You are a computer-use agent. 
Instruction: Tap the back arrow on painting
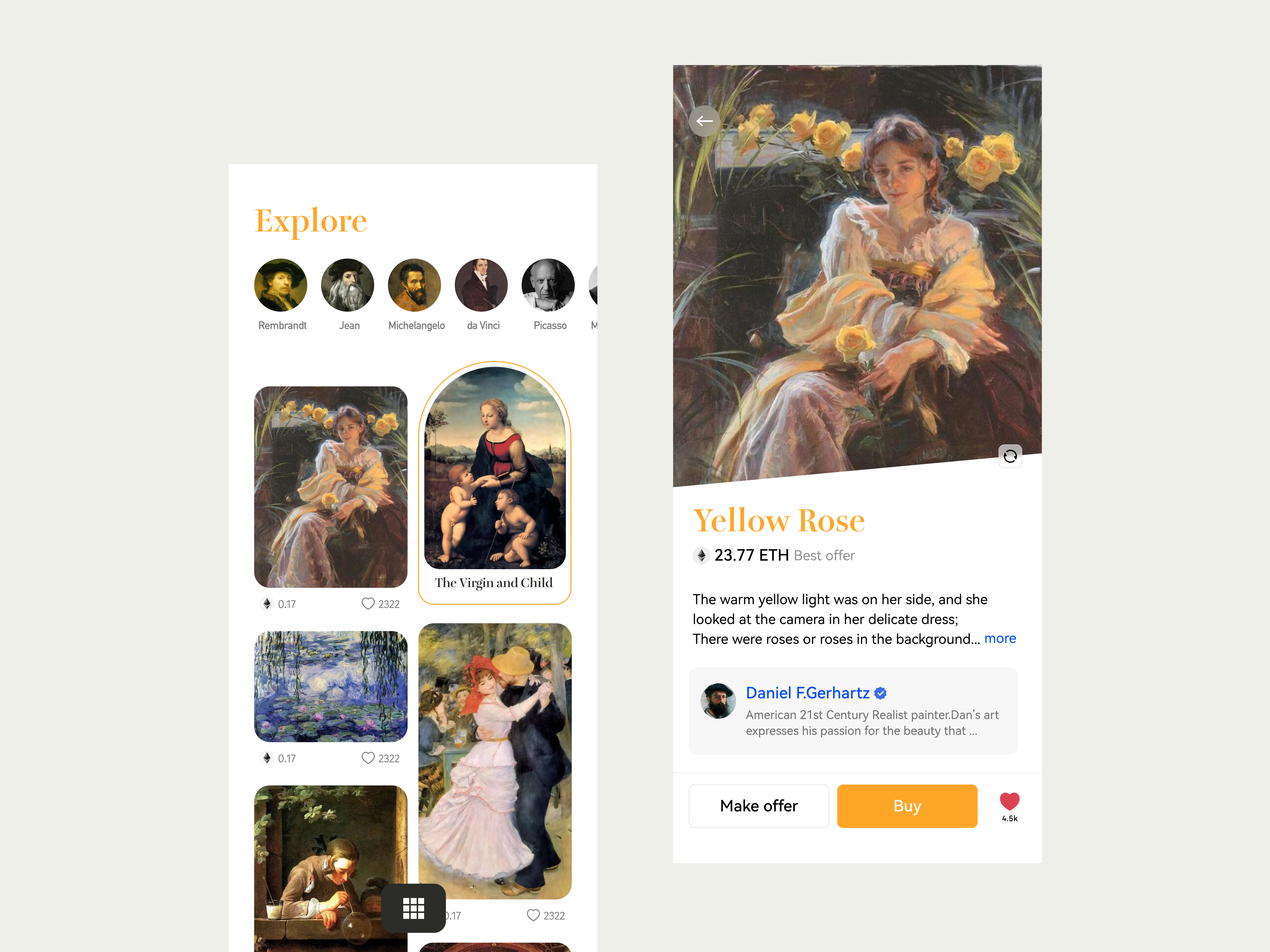point(705,121)
